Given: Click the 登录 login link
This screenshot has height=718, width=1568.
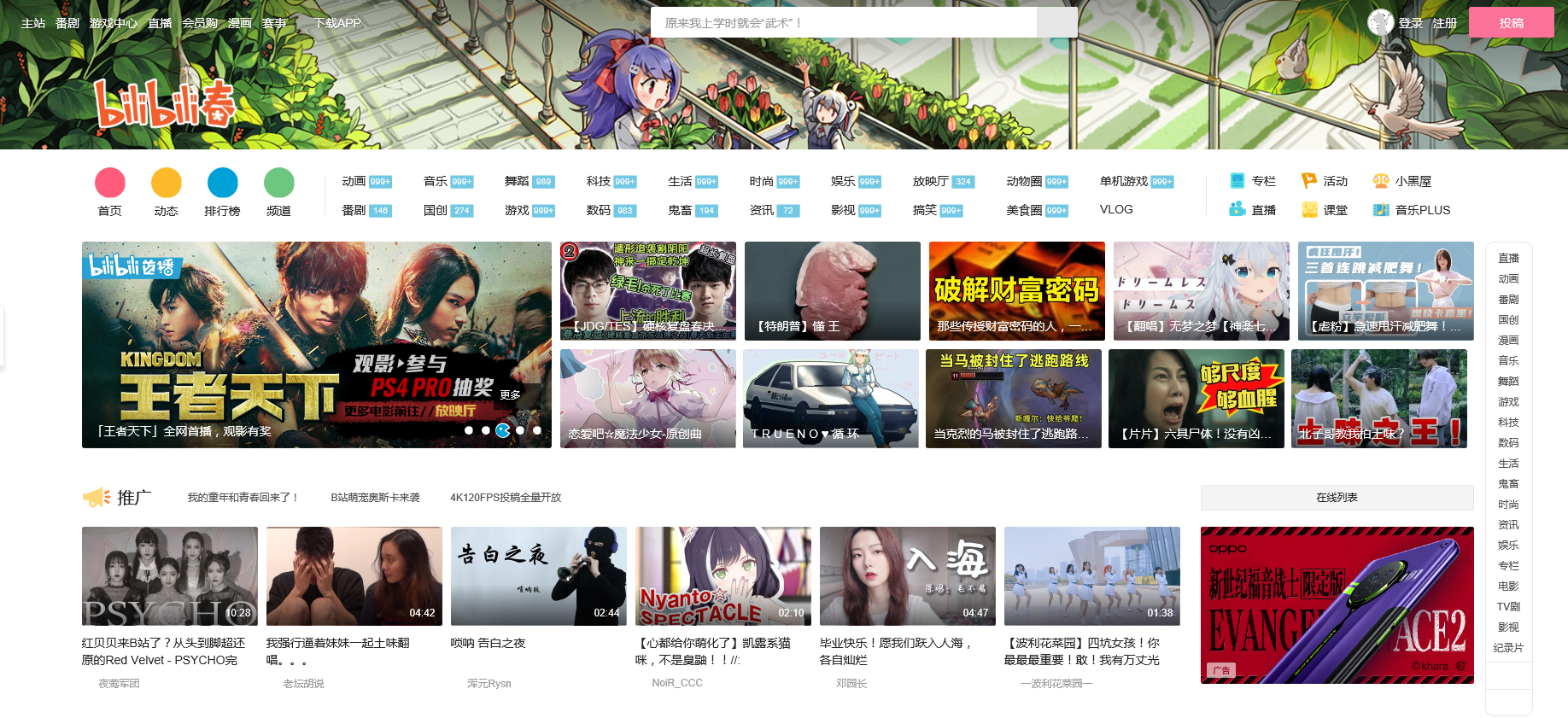Looking at the screenshot, I should 1411,23.
